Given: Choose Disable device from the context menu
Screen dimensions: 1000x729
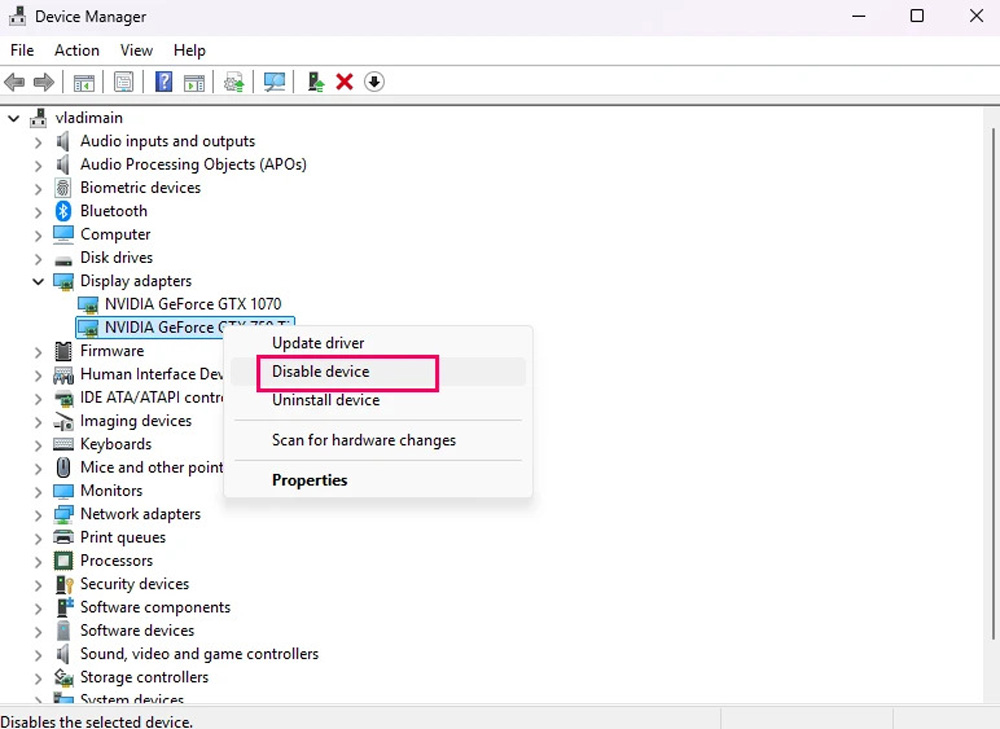Looking at the screenshot, I should pyautogui.click(x=321, y=372).
